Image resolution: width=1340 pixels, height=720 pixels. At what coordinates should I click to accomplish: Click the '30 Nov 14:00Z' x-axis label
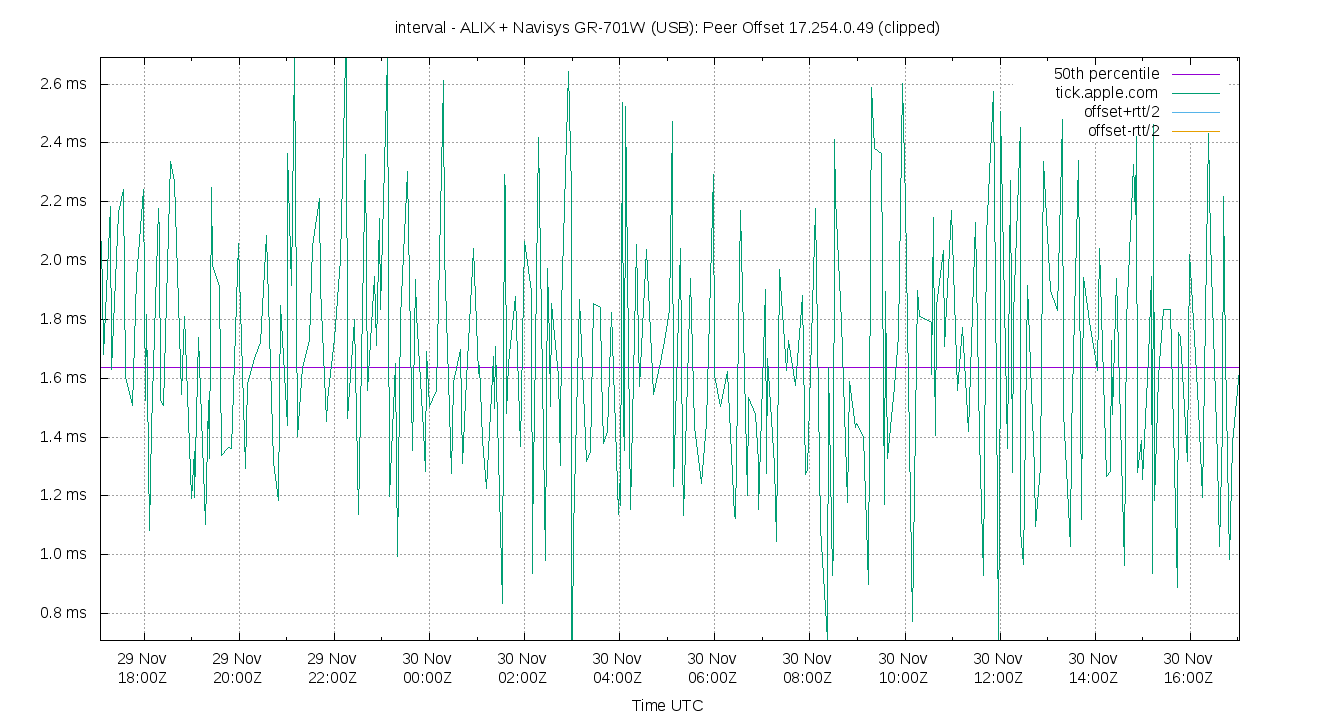1094,668
